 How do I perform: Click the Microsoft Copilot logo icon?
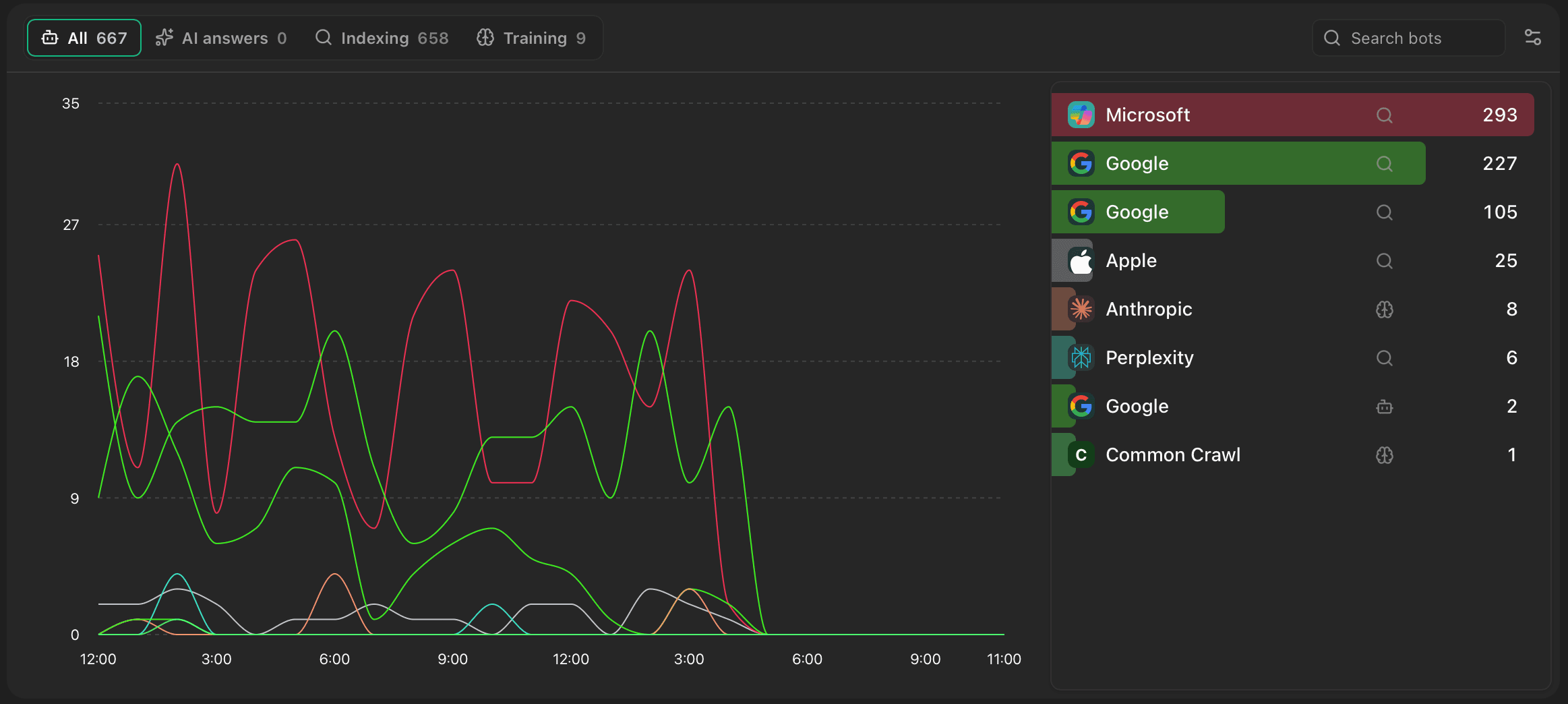point(1081,115)
